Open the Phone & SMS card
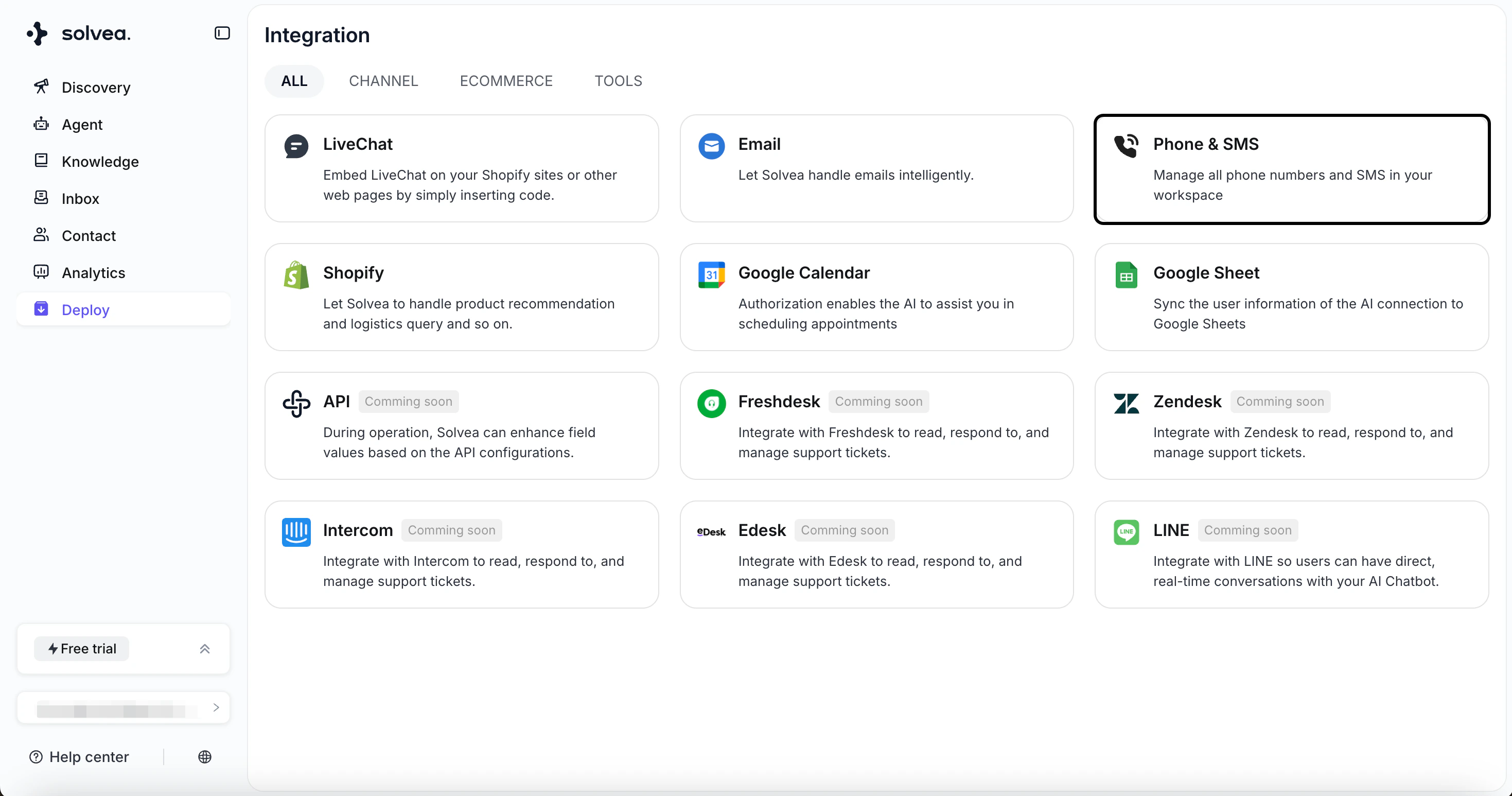The image size is (1512, 796). 1291,169
